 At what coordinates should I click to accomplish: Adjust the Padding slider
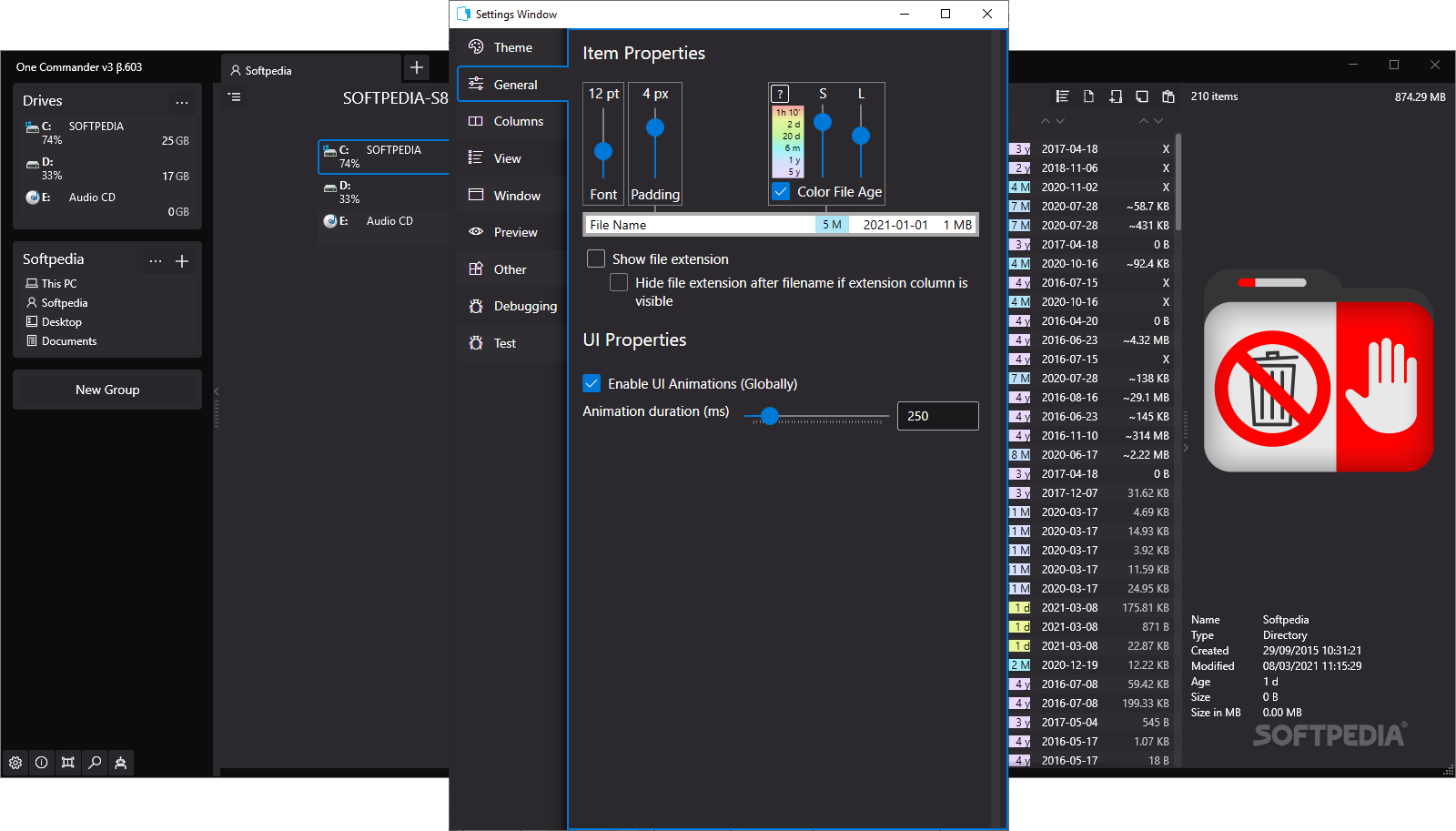655,127
